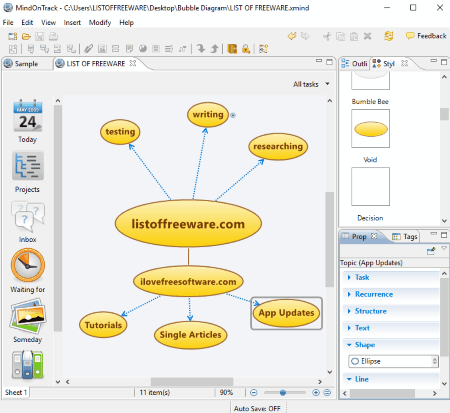Select the listoffreeware.com central bubble
The height and width of the screenshot is (413, 450).
point(188,224)
